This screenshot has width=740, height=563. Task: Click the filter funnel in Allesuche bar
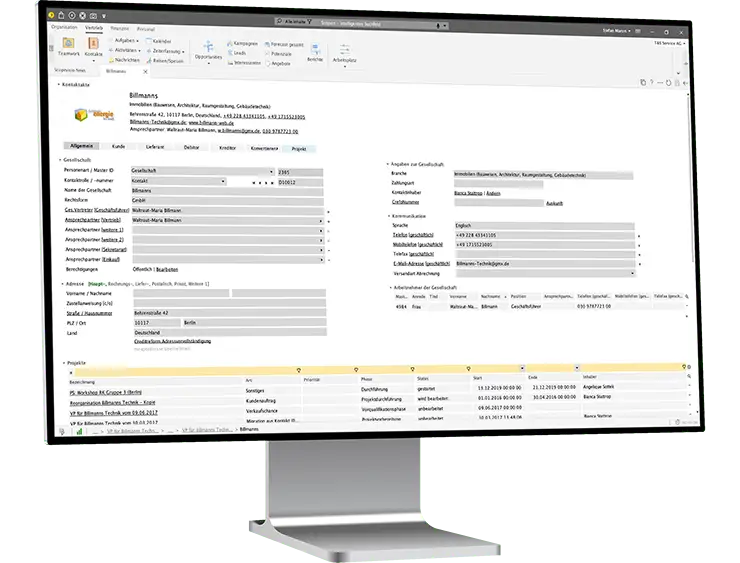[310, 22]
